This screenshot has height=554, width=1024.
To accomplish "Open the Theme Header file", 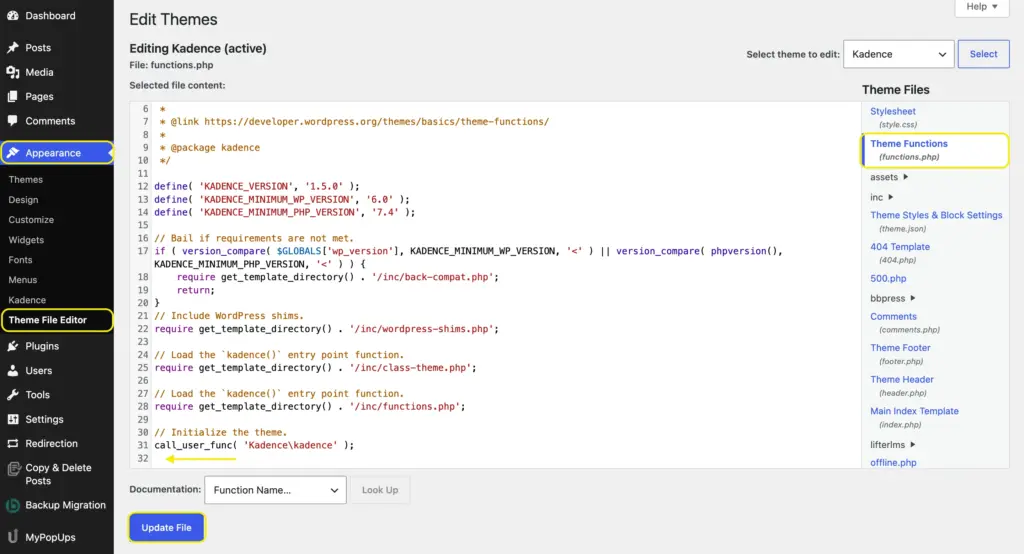I will [x=902, y=380].
